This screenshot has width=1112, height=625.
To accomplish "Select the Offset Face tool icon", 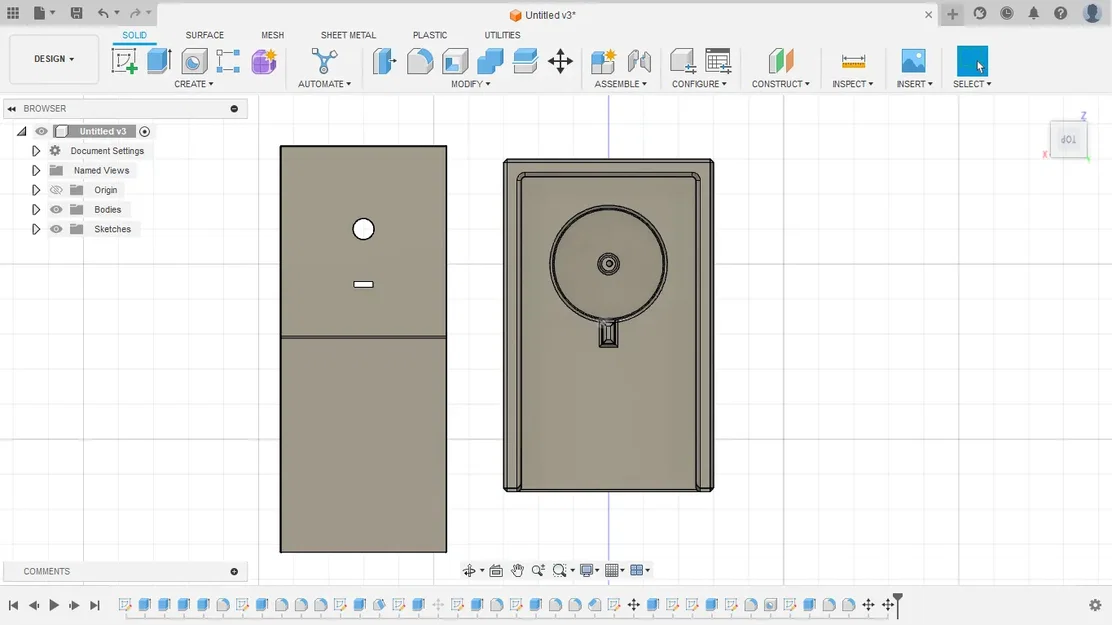I will (525, 61).
